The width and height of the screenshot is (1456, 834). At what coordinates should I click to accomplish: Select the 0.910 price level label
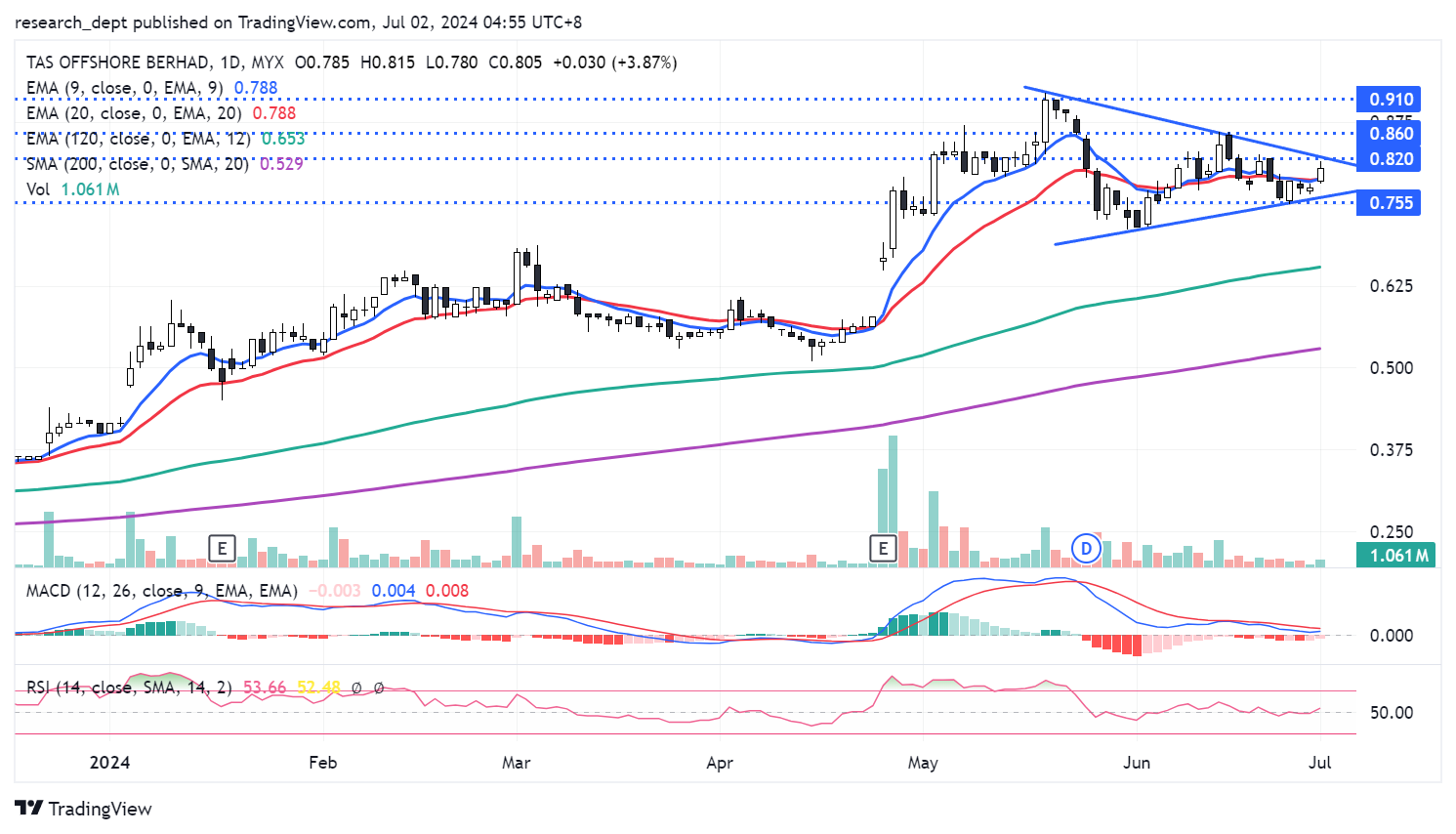[1391, 100]
